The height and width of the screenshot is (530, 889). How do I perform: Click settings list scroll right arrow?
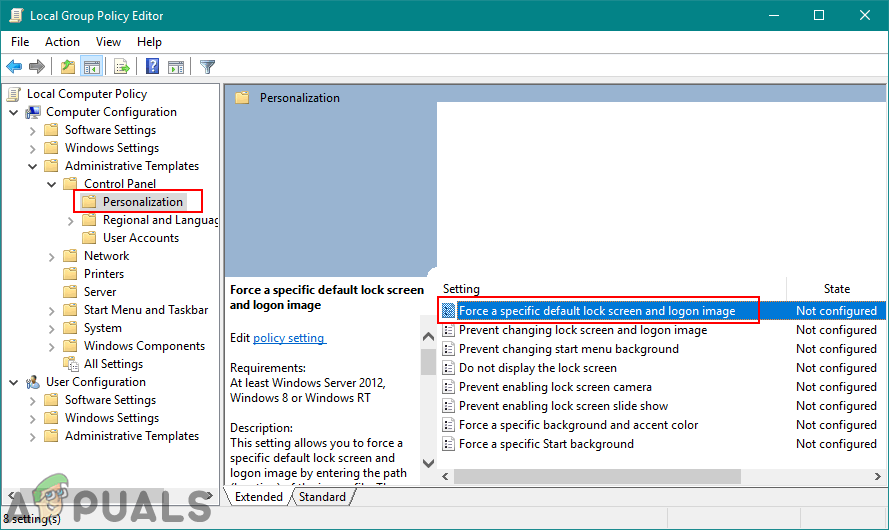pos(878,477)
